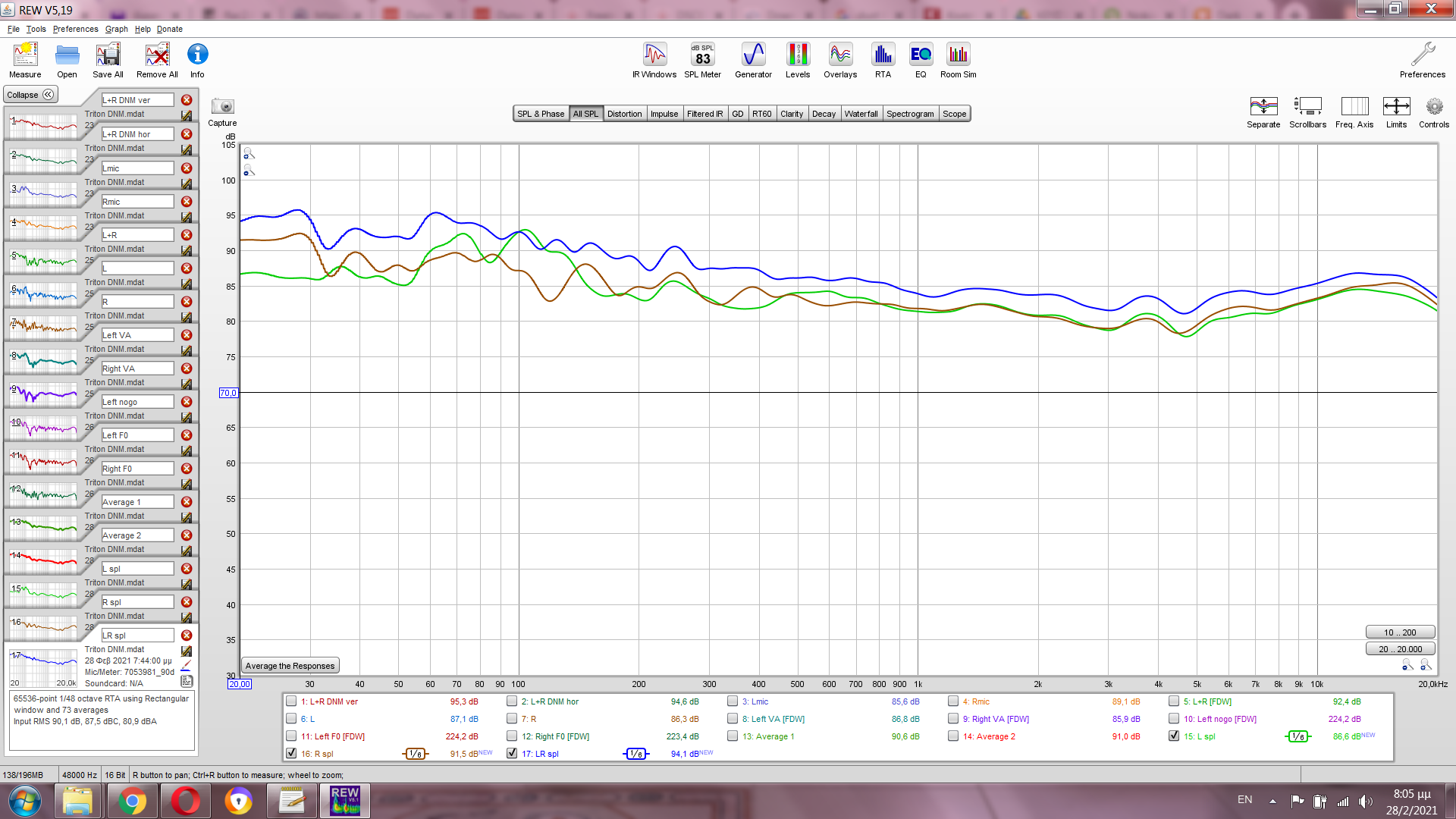The image size is (1456, 819).
Task: Open IR Windows settings
Action: 654,60
